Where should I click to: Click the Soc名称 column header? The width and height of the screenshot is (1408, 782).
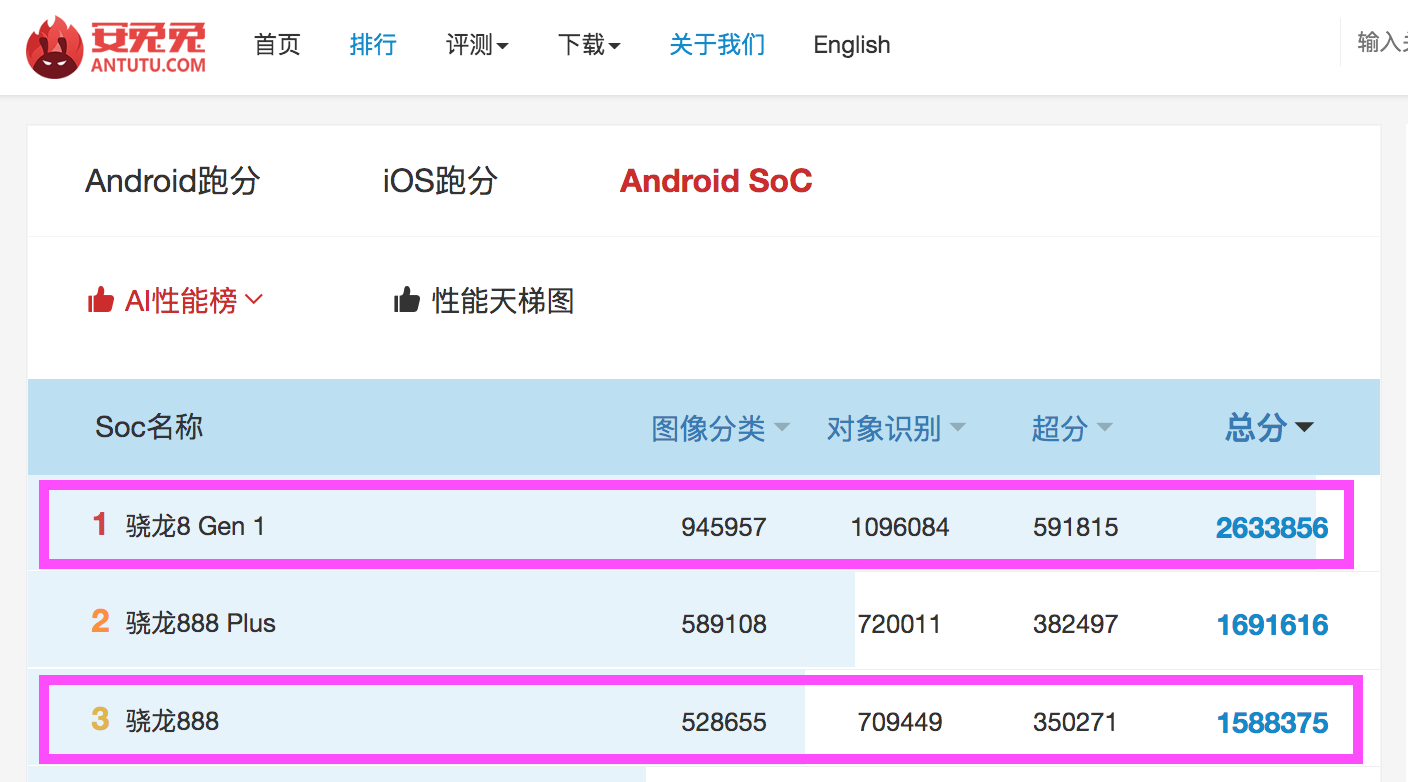[149, 427]
